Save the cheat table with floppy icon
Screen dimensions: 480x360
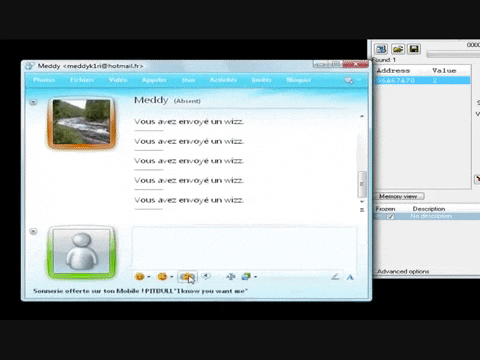click(414, 49)
